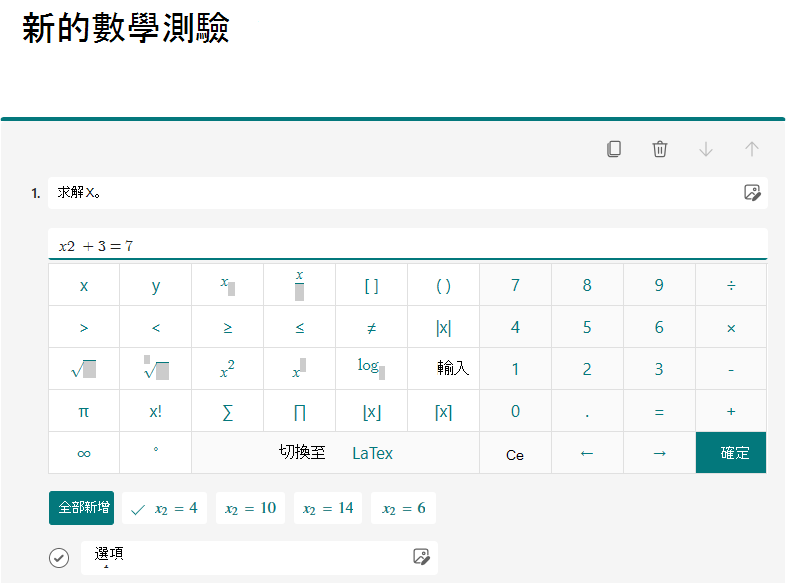The image size is (804, 583).
Task: Insert nth root template
Action: point(156,369)
